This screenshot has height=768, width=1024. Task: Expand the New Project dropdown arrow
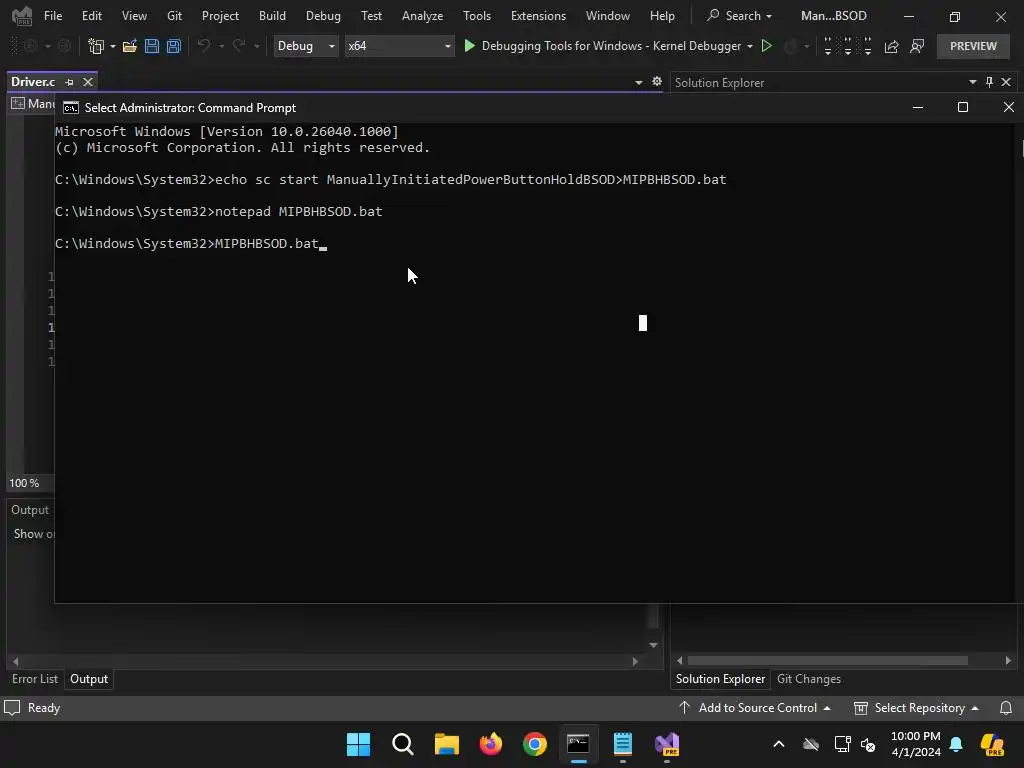coord(112,46)
